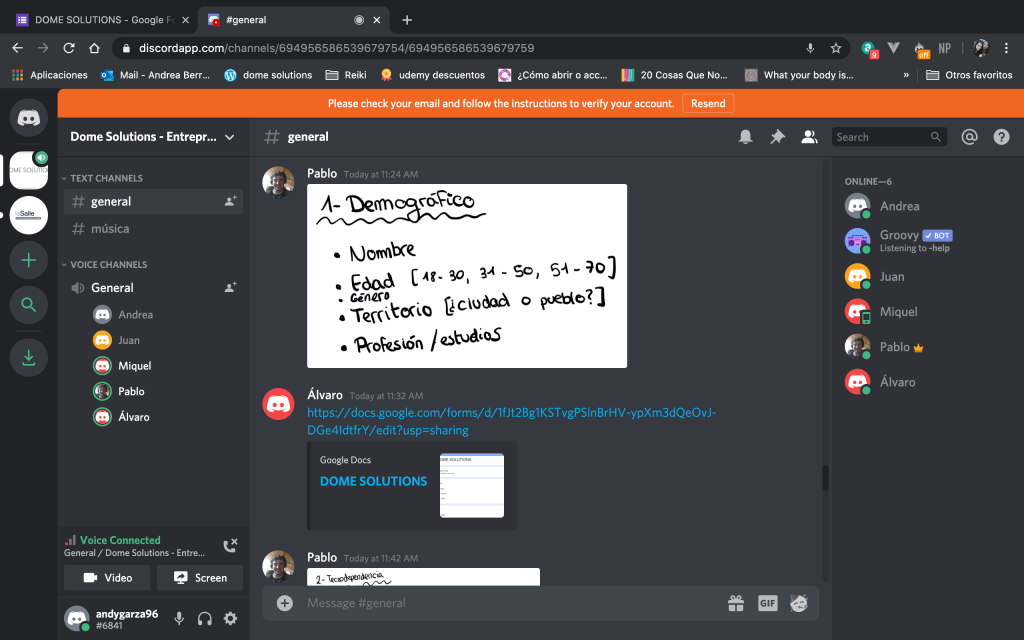Toggle the member list visibility
Screen dimensions: 1024x640
pos(809,137)
